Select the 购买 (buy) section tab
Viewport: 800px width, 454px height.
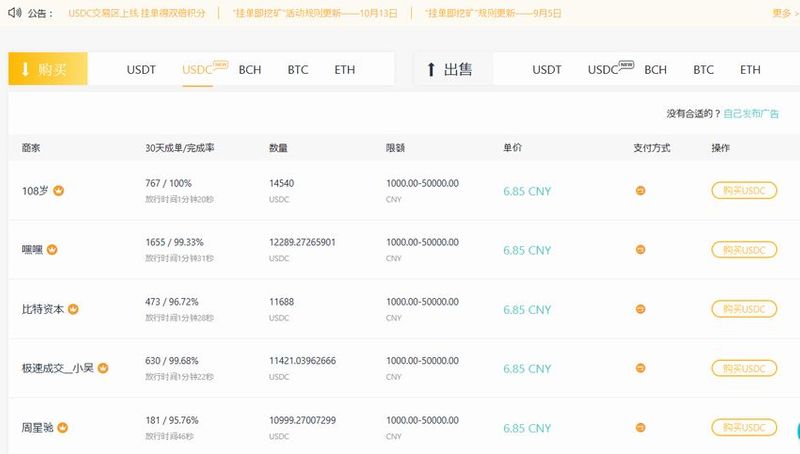48,69
